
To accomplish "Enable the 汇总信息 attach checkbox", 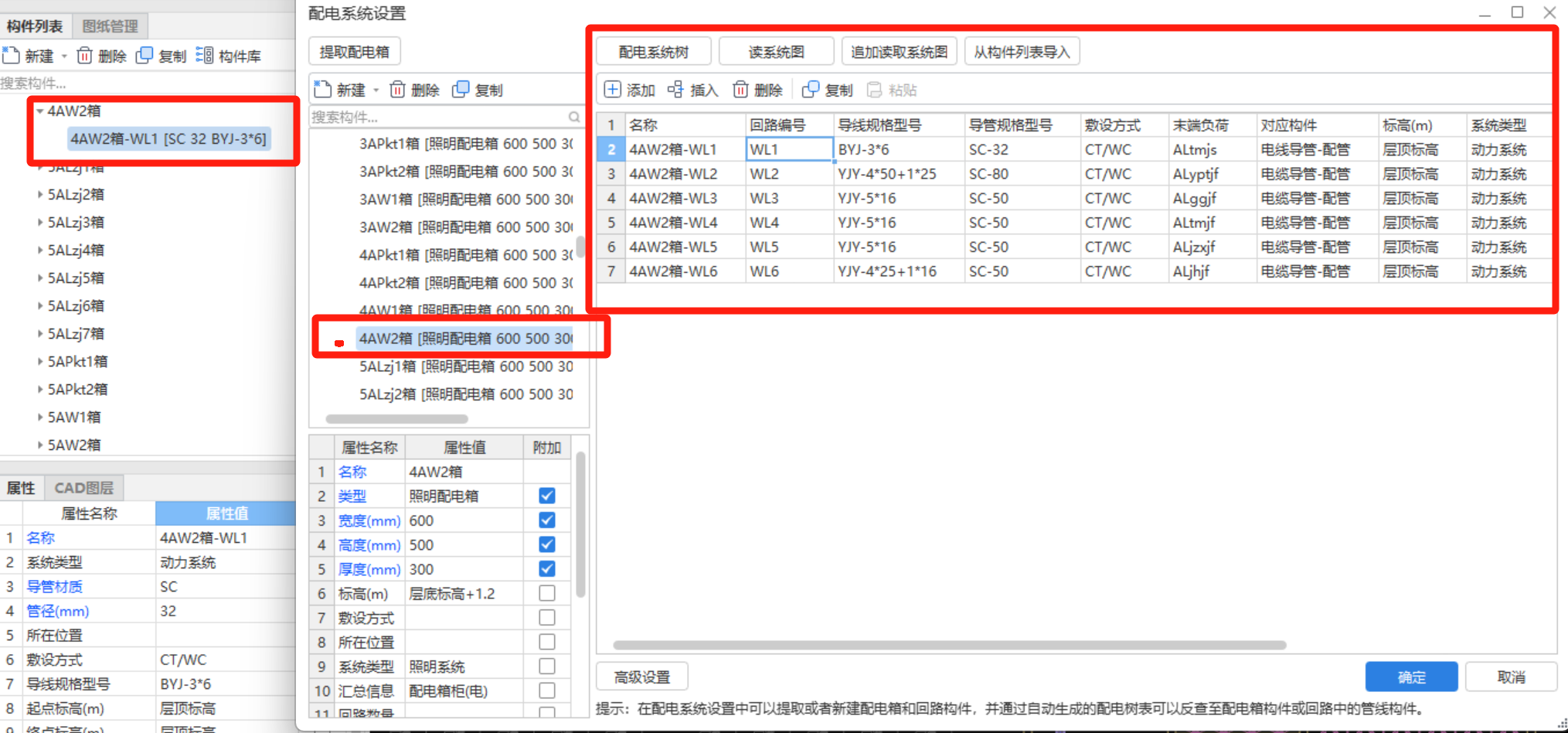I will click(x=547, y=690).
